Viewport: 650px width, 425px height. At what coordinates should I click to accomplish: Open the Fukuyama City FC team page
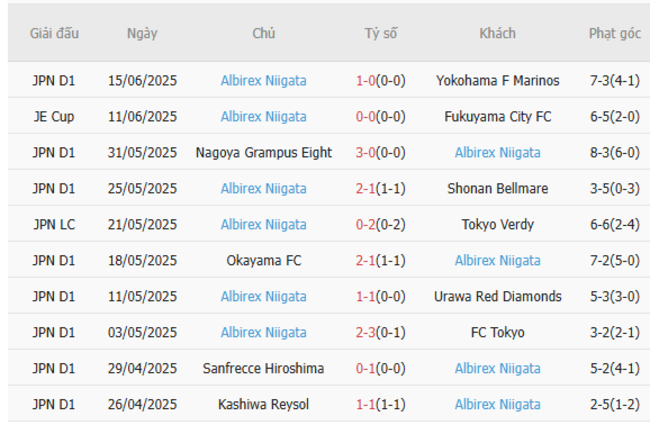[497, 117]
